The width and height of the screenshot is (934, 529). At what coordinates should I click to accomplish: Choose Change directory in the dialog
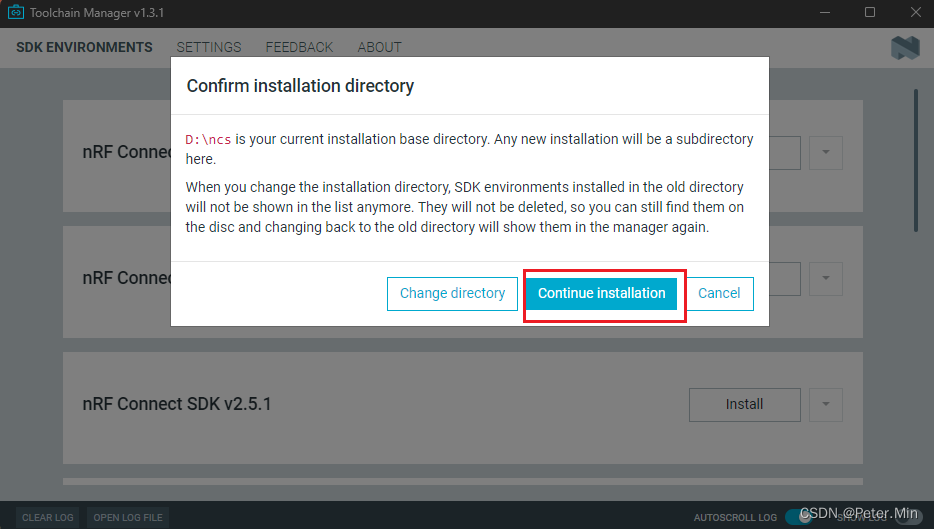tap(452, 294)
